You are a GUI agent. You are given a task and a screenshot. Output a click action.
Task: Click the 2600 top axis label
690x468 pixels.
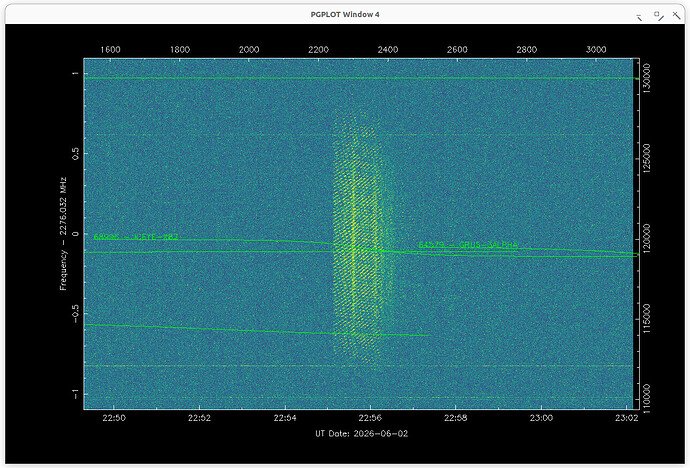(x=457, y=50)
